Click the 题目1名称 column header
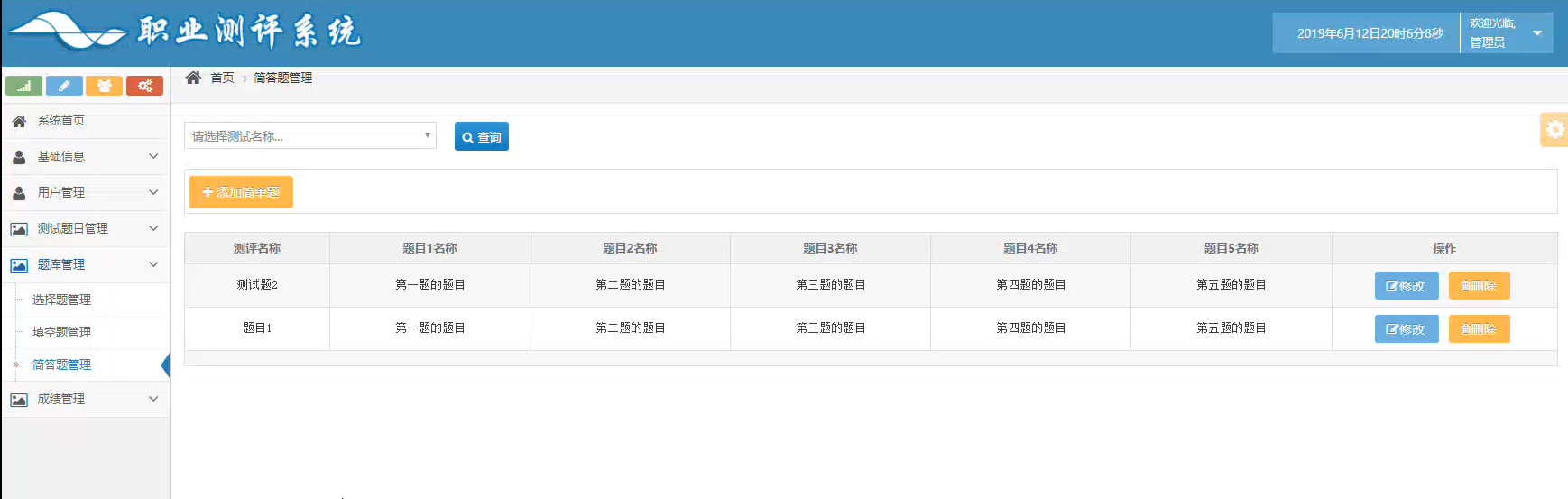The height and width of the screenshot is (499, 1568). pyautogui.click(x=429, y=248)
